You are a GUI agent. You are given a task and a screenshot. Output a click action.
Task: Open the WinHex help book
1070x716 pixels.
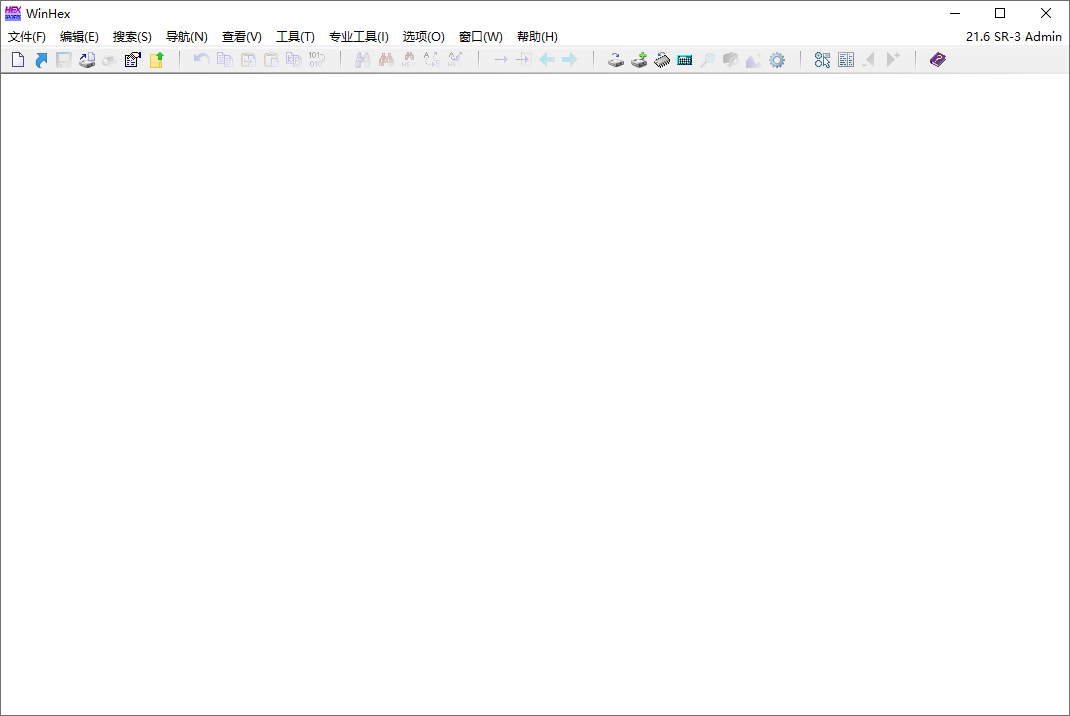937,59
